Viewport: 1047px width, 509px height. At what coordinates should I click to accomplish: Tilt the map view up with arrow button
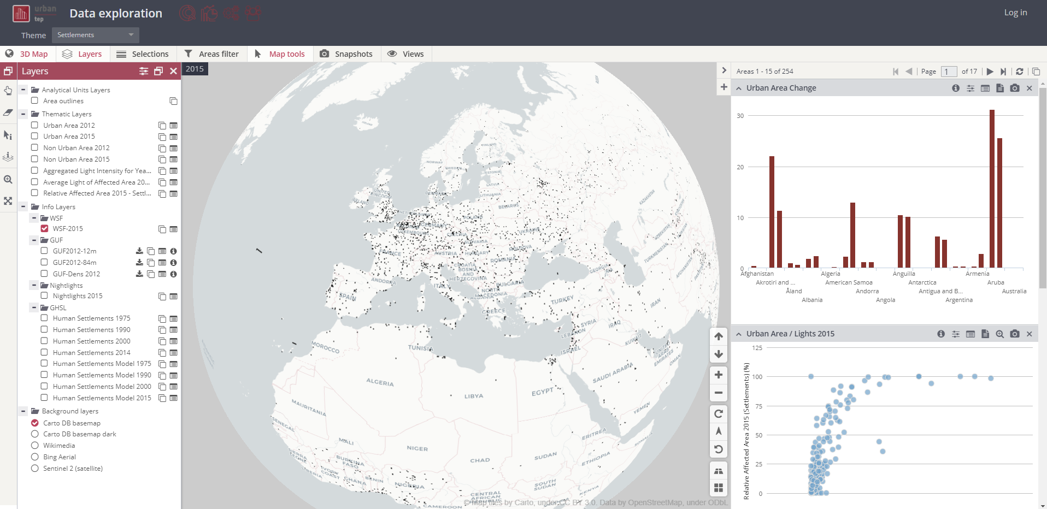tap(718, 337)
